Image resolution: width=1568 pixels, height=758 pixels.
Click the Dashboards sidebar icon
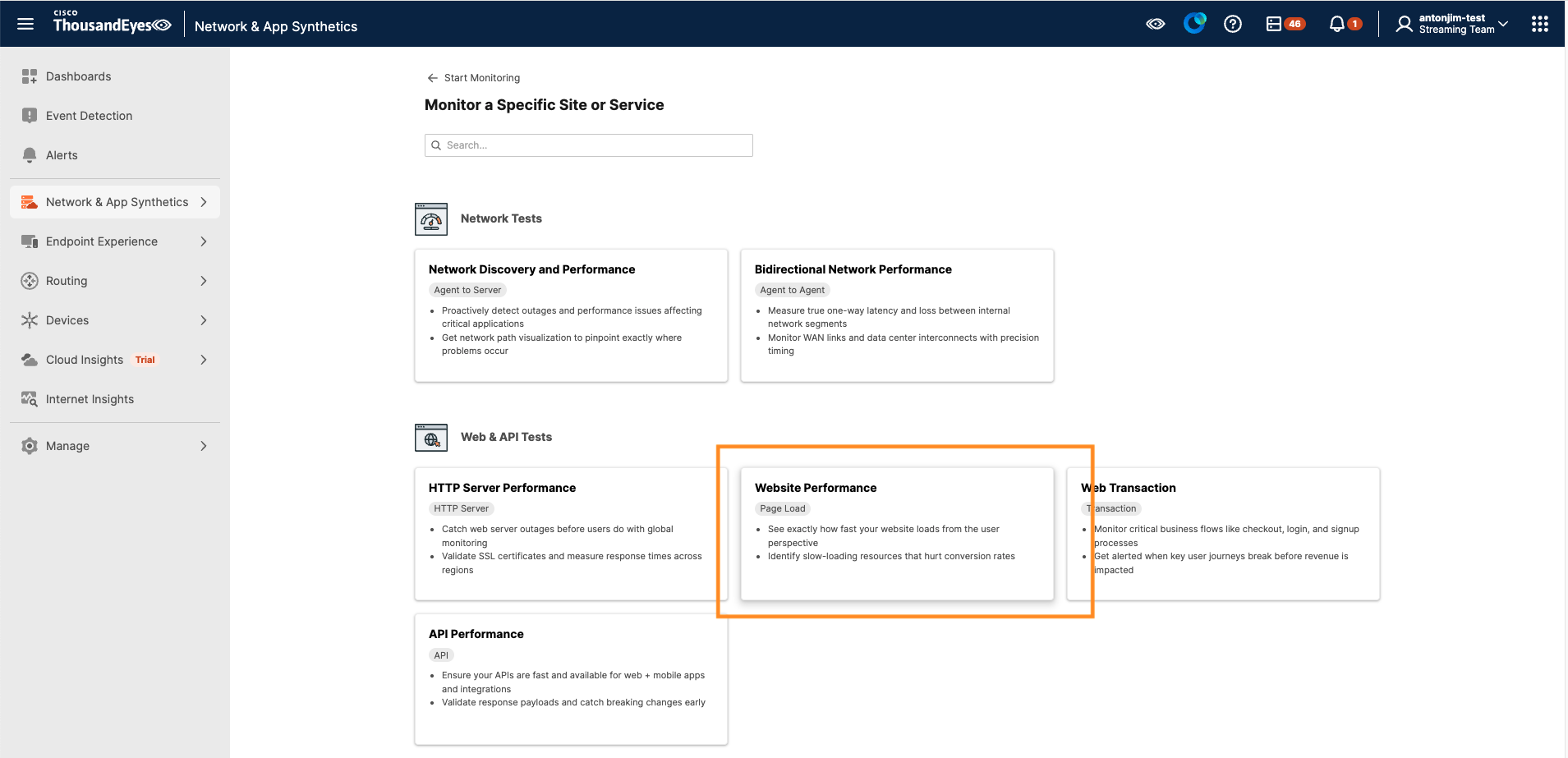[x=30, y=76]
